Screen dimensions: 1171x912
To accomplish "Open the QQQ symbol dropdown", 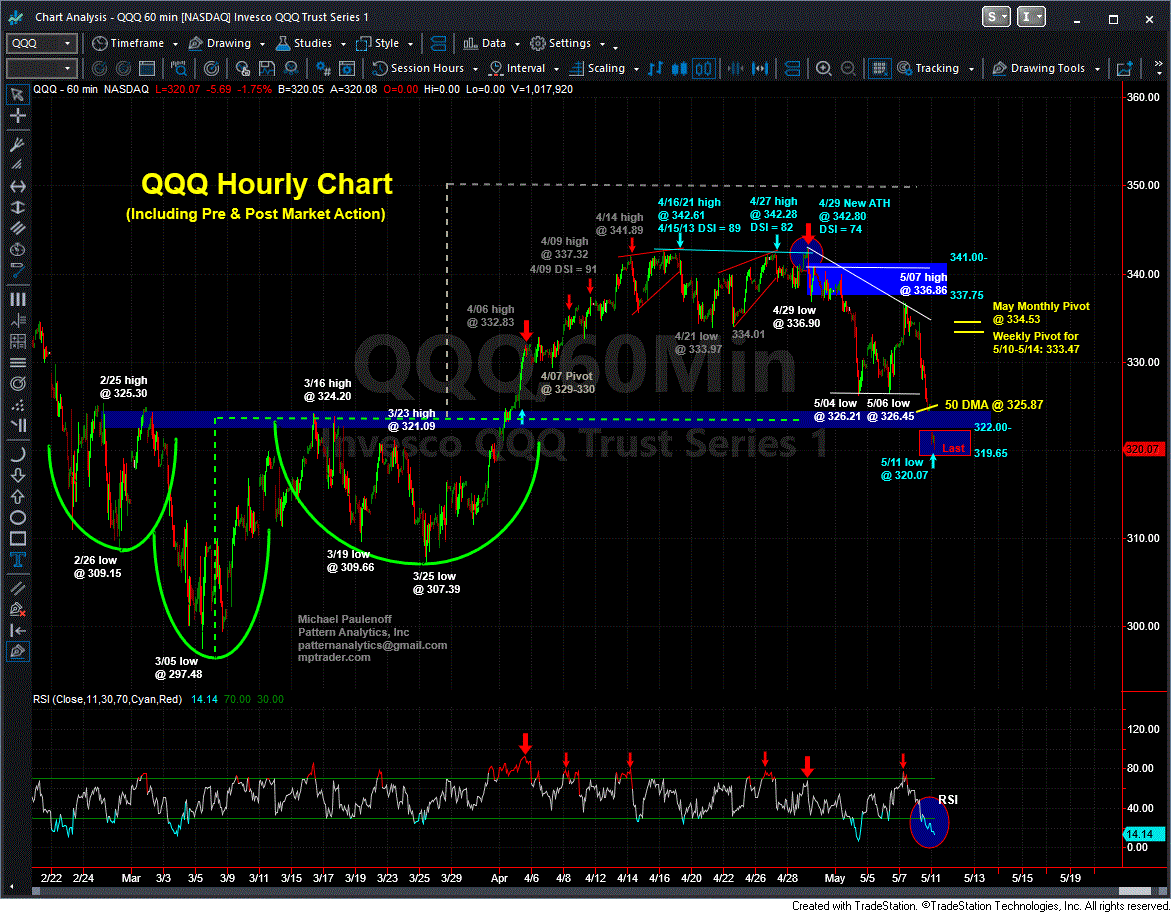I will click(67, 43).
